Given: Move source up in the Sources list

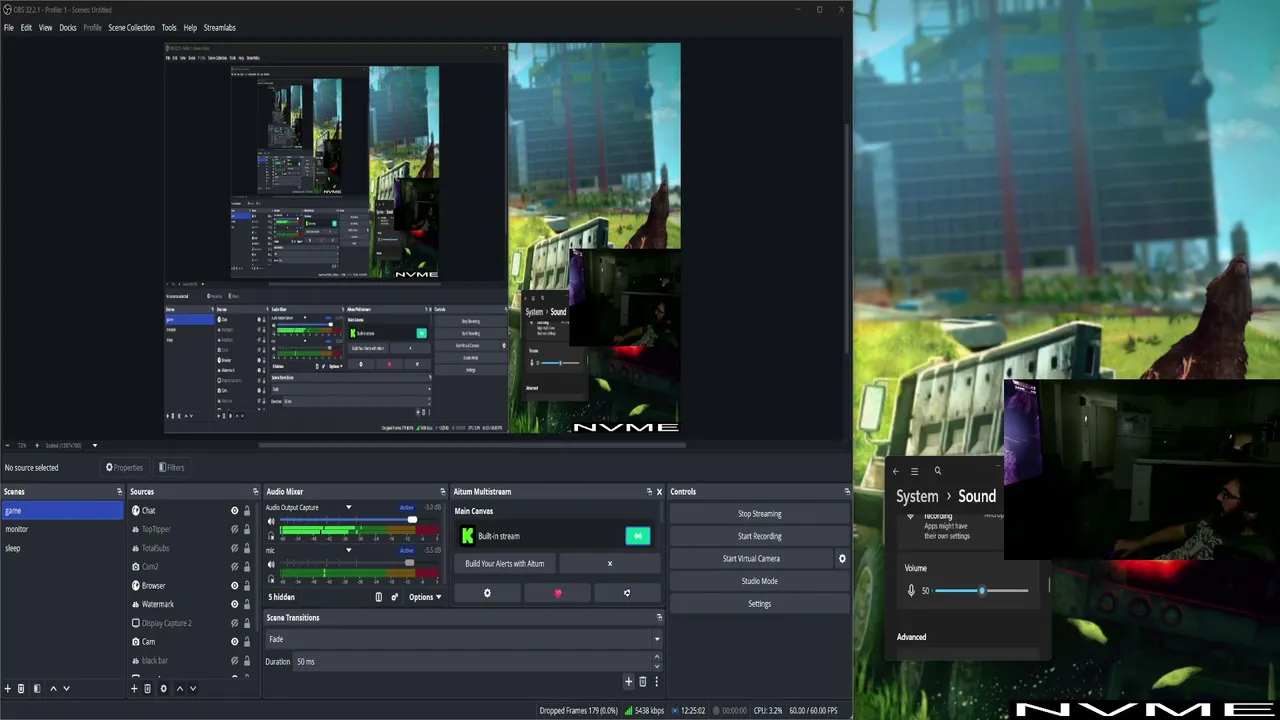Looking at the screenshot, I should 180,688.
